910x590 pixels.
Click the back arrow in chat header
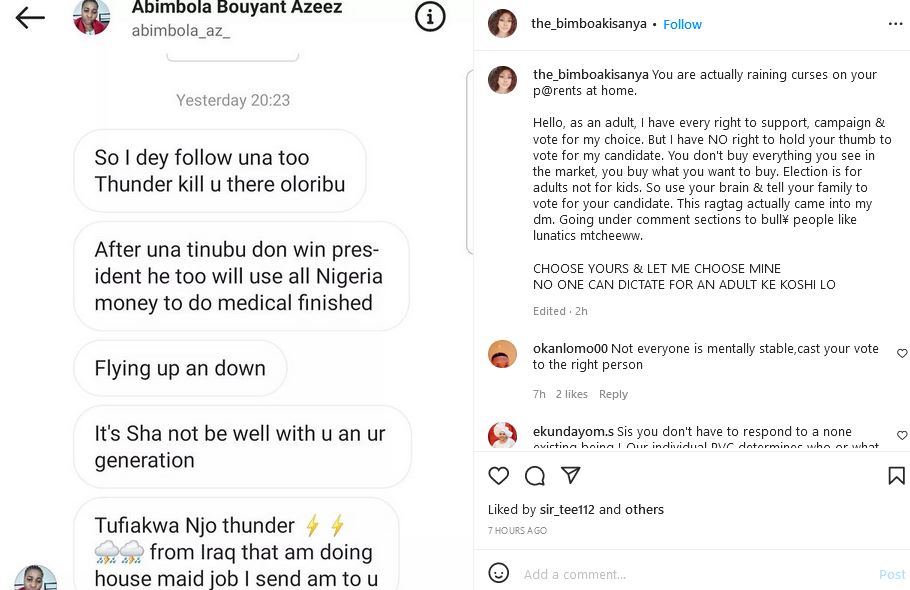point(30,17)
